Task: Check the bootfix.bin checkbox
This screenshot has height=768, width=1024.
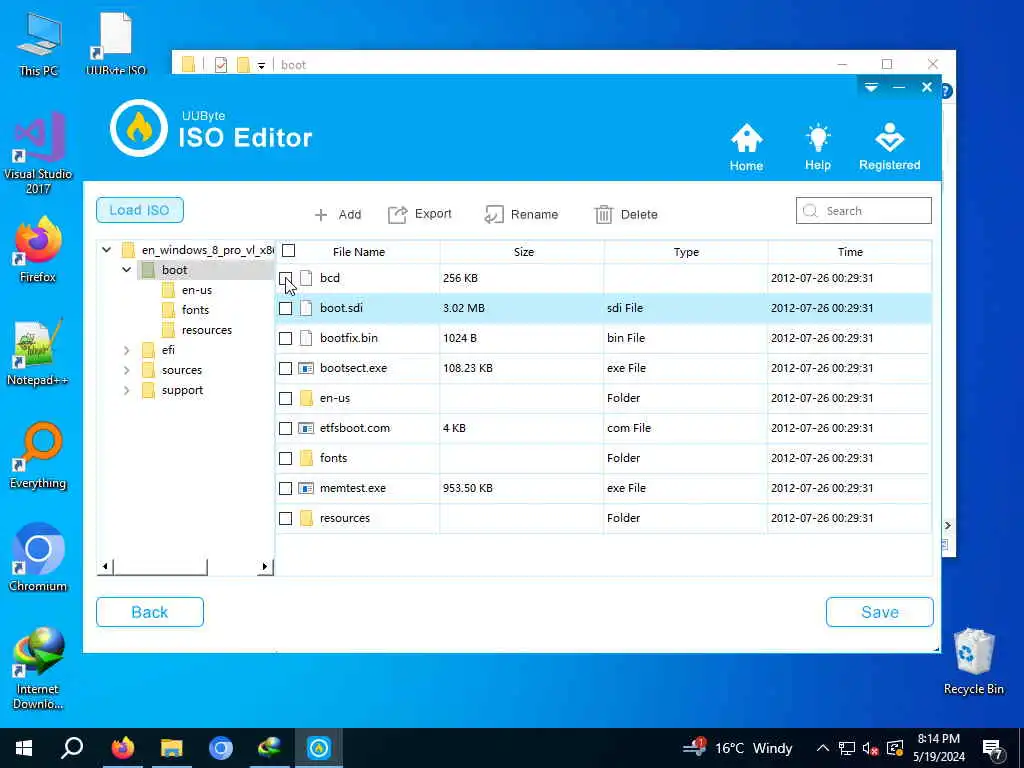Action: [285, 338]
